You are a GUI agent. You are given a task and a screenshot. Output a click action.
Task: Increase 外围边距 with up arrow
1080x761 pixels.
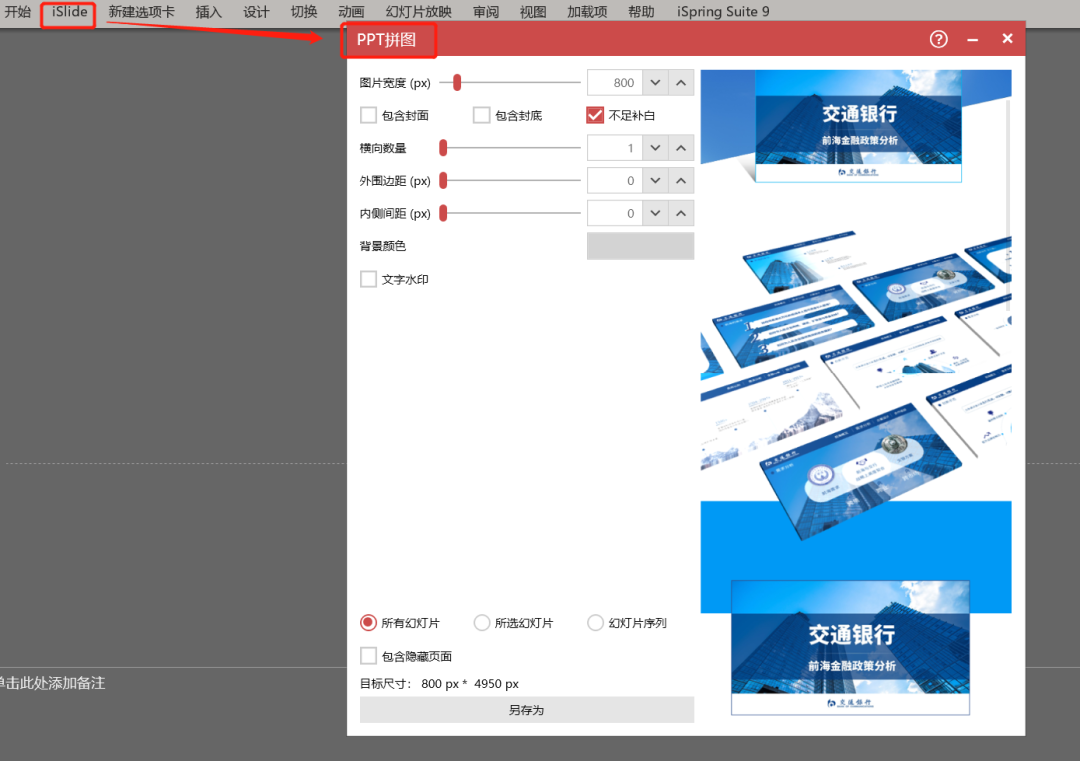(681, 180)
